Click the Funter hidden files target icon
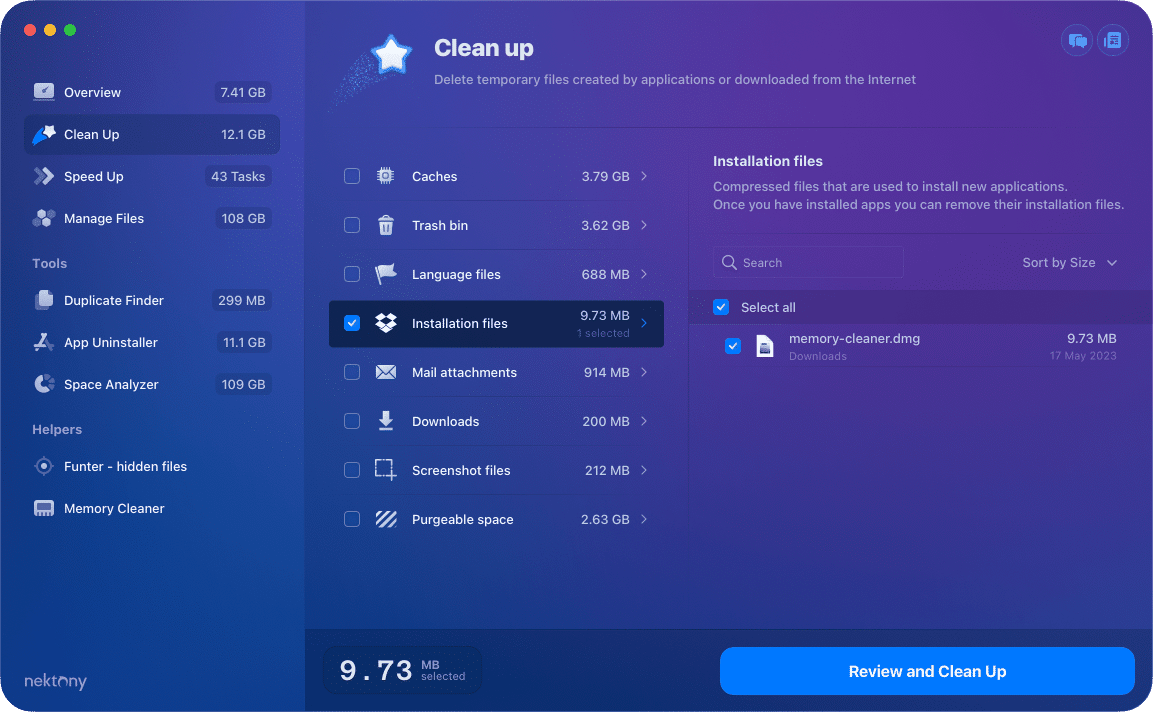The image size is (1153, 712). (x=43, y=466)
